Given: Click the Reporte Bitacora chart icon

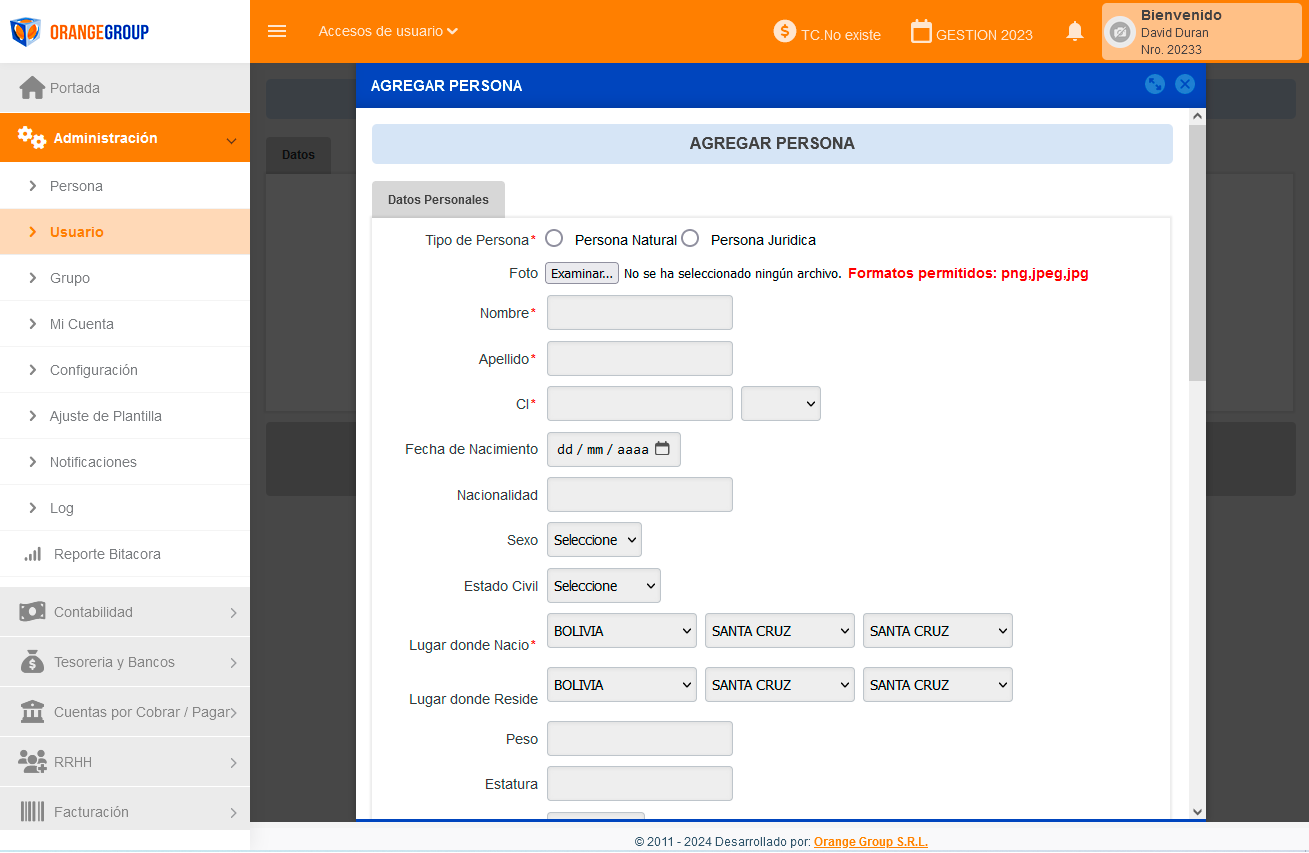Looking at the screenshot, I should pos(33,554).
